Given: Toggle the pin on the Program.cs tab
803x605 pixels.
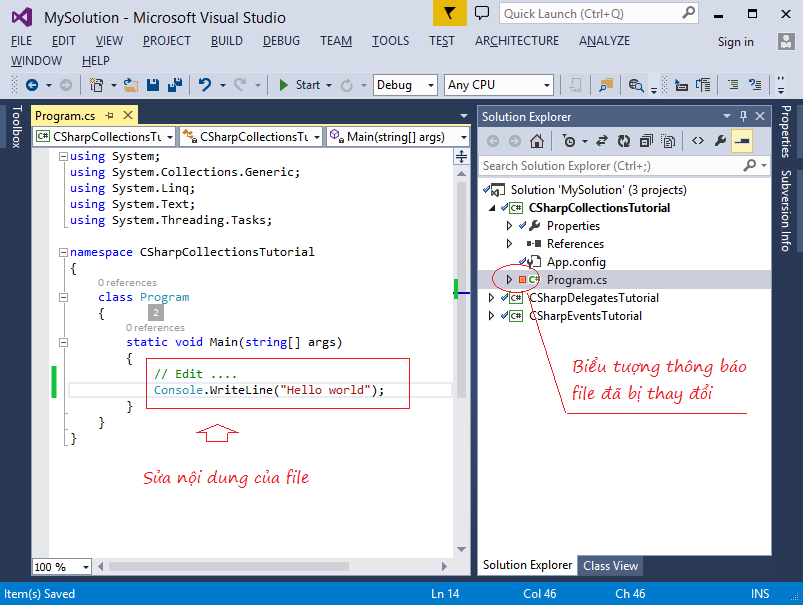Looking at the screenshot, I should pyautogui.click(x=110, y=116).
